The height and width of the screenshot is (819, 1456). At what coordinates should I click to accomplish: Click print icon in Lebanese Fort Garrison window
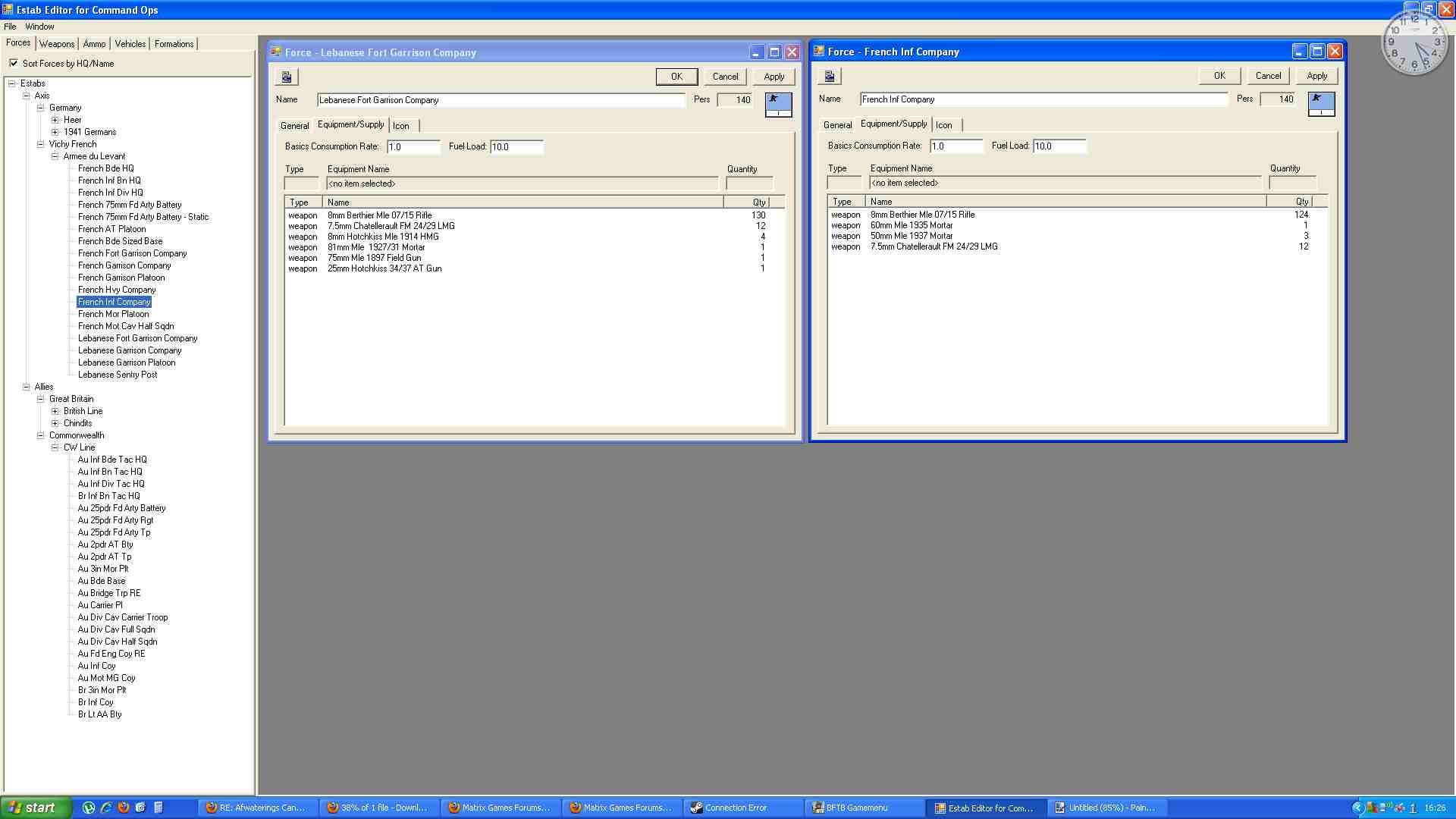click(x=287, y=77)
